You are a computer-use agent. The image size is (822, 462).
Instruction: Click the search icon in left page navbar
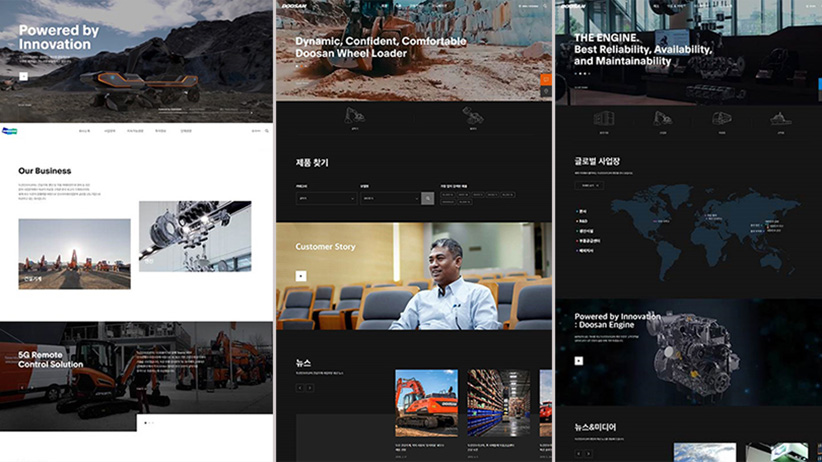pyautogui.click(x=267, y=131)
